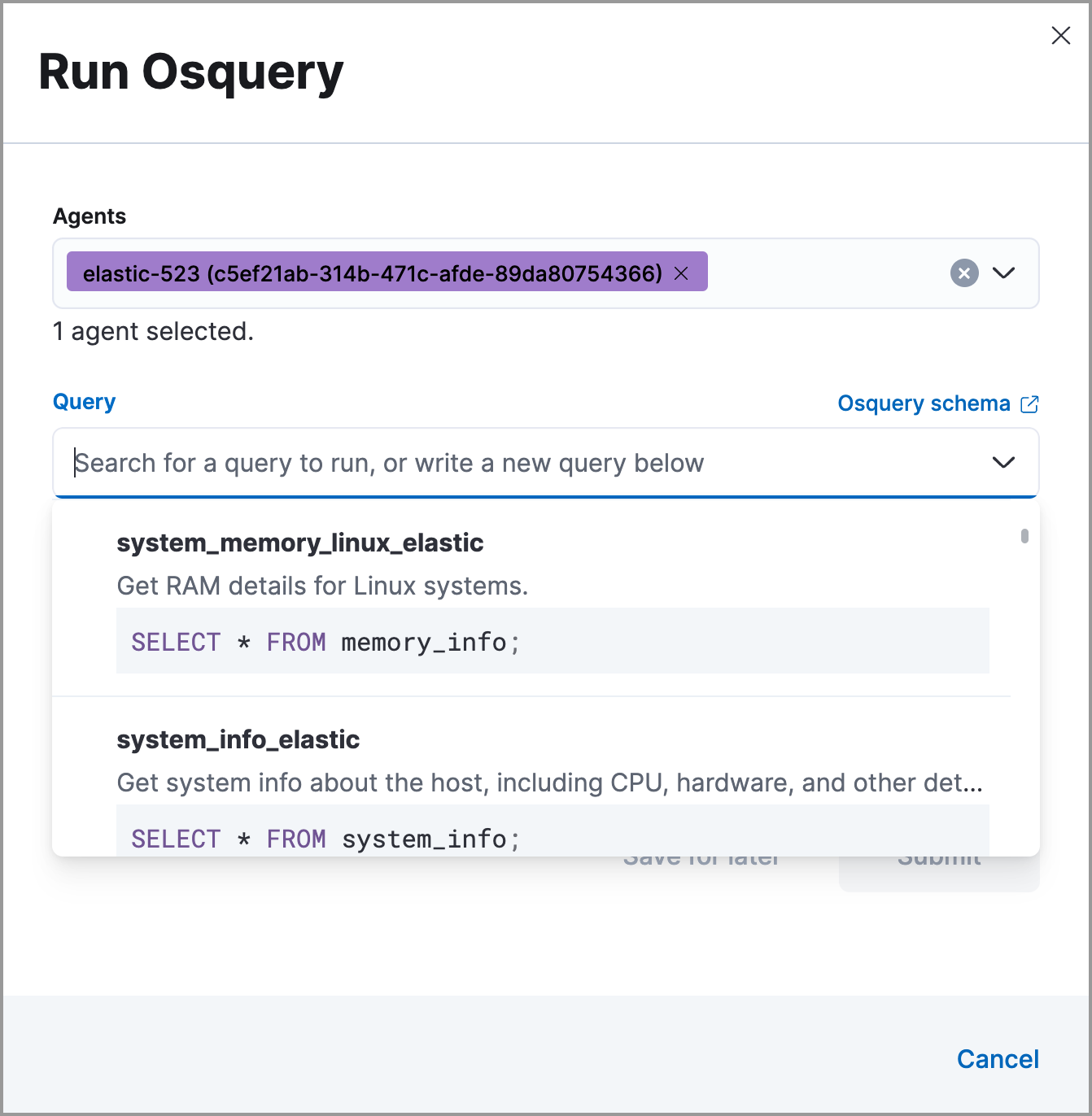The image size is (1092, 1116).
Task: Click the SELECT * FROM memory_info query snippet
Action: (x=325, y=642)
